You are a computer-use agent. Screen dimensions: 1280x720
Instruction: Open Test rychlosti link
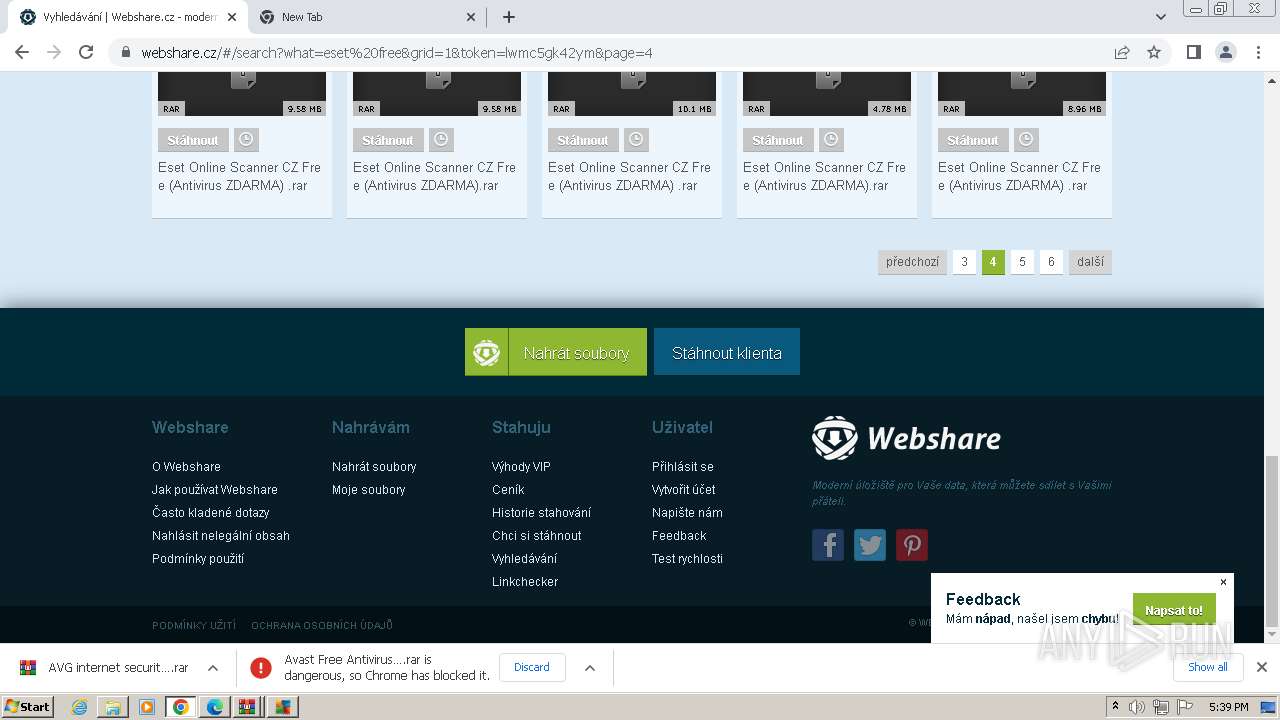click(x=687, y=559)
